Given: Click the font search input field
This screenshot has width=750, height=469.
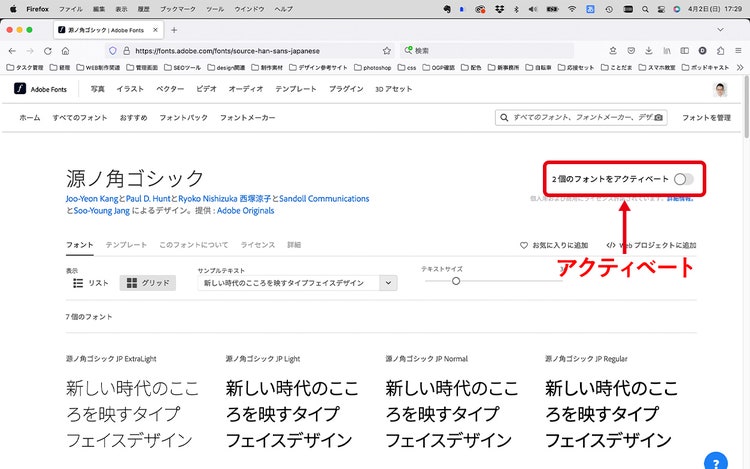Looking at the screenshot, I should 581,117.
